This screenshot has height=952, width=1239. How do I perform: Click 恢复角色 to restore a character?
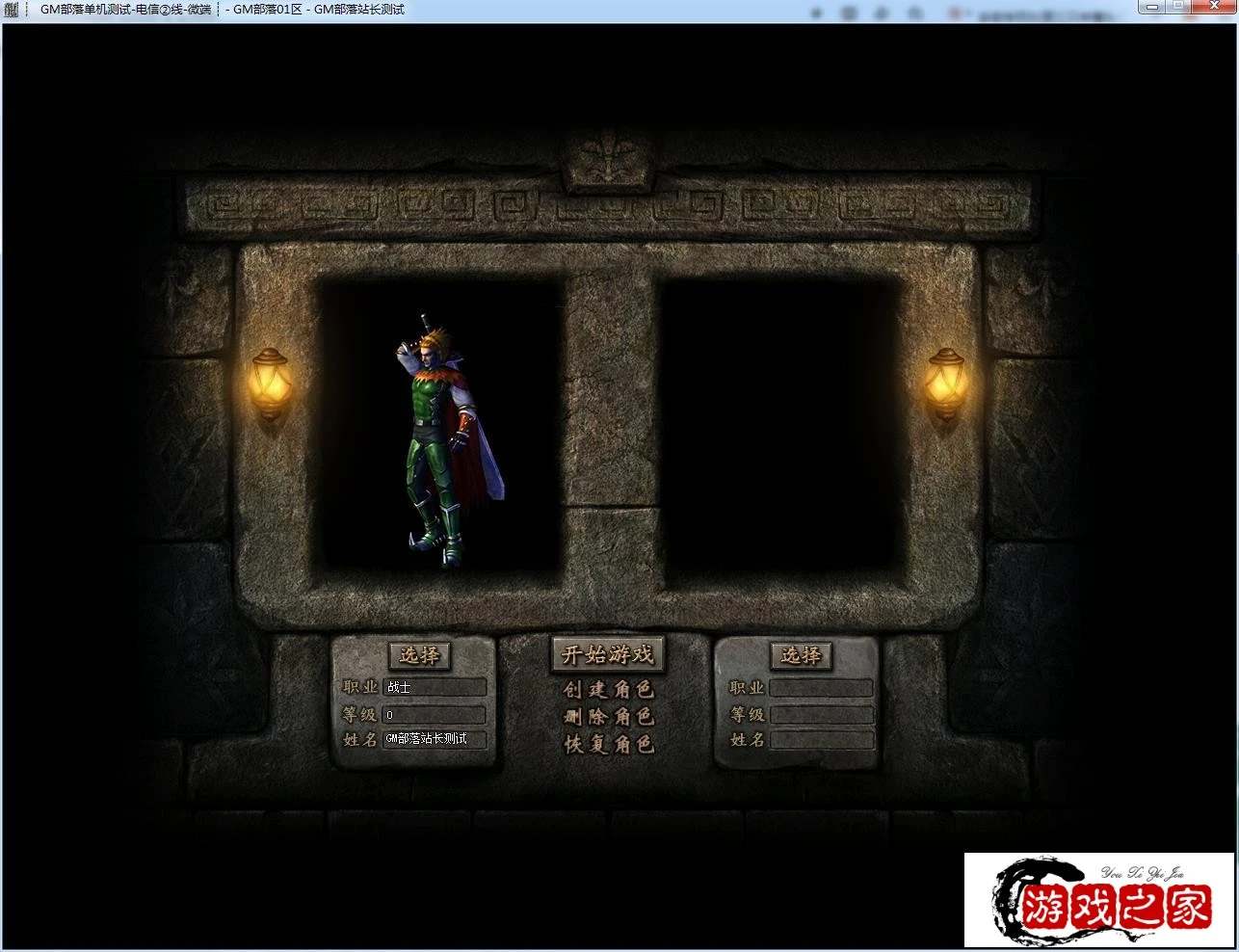[x=608, y=744]
